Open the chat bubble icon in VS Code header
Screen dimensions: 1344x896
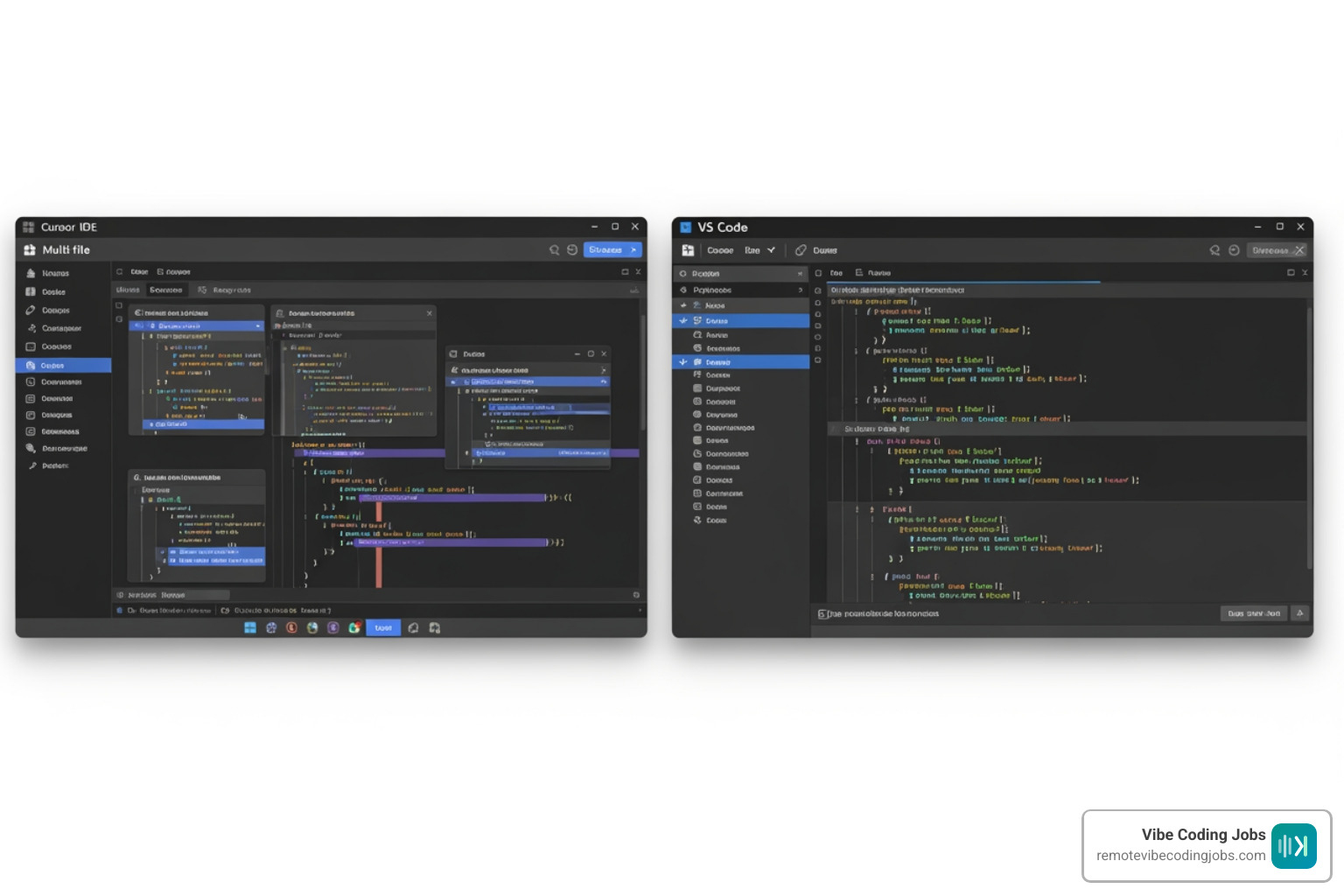click(x=1214, y=250)
